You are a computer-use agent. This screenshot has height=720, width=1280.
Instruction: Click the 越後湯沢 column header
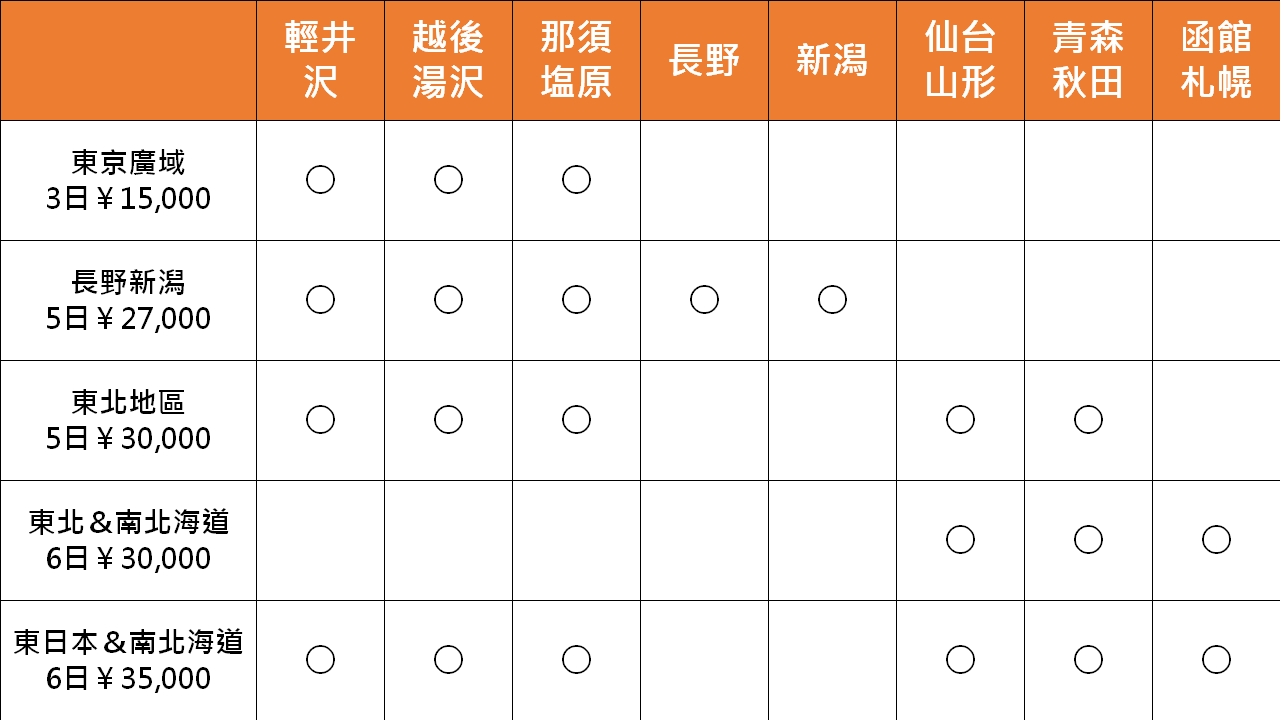[448, 60]
